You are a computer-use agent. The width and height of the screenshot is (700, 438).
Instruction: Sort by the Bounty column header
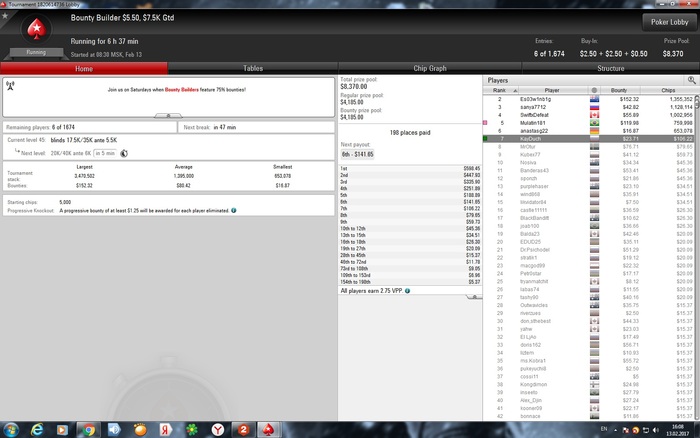click(619, 90)
